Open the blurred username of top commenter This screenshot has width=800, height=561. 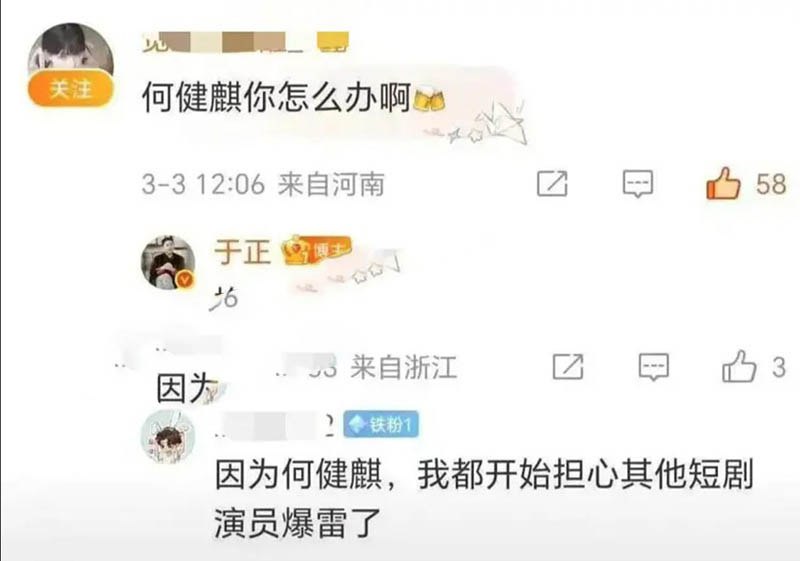223,42
